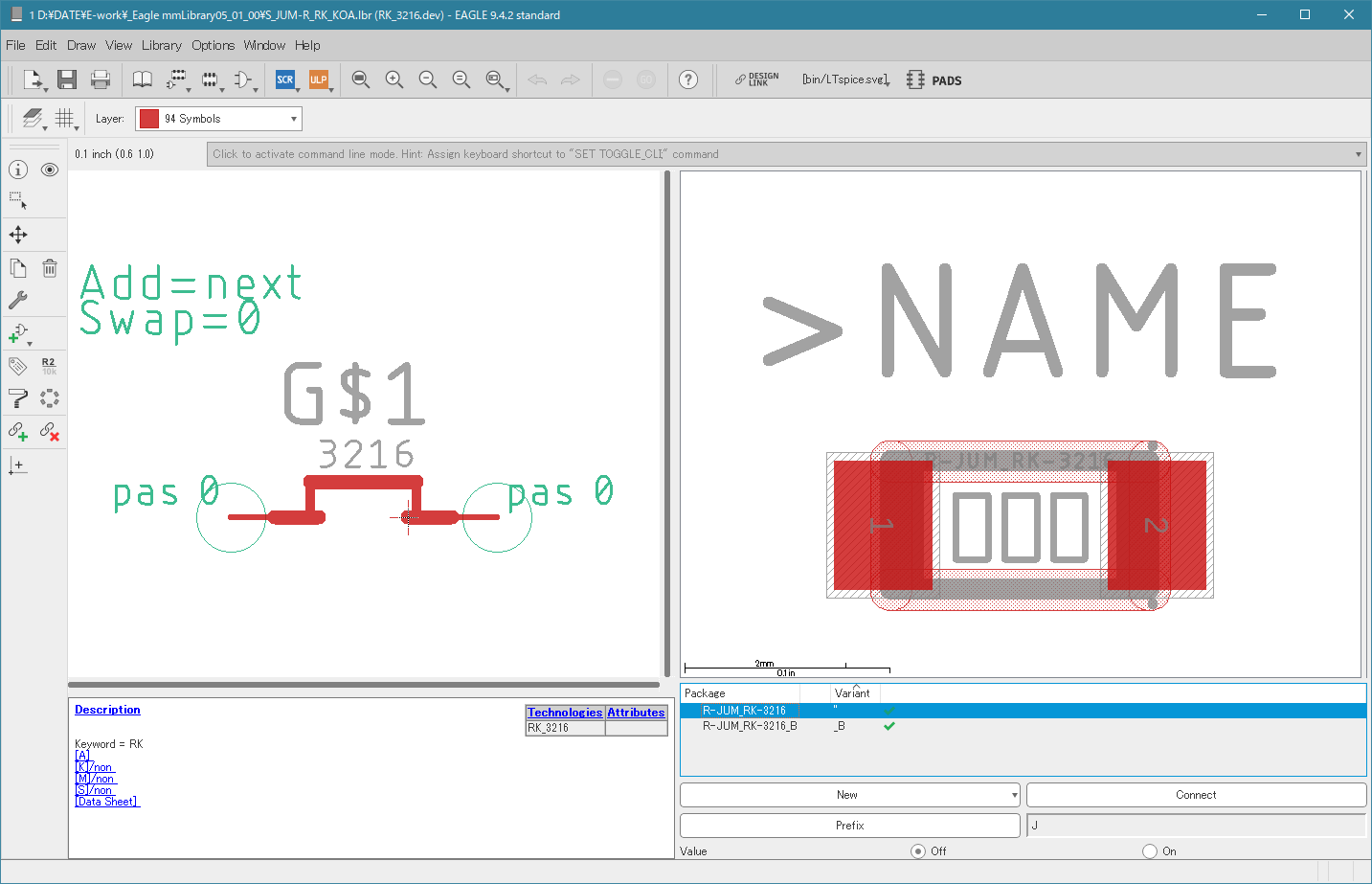The image size is (1372, 884).
Task: Expand the command line history dropdown
Action: (1358, 154)
